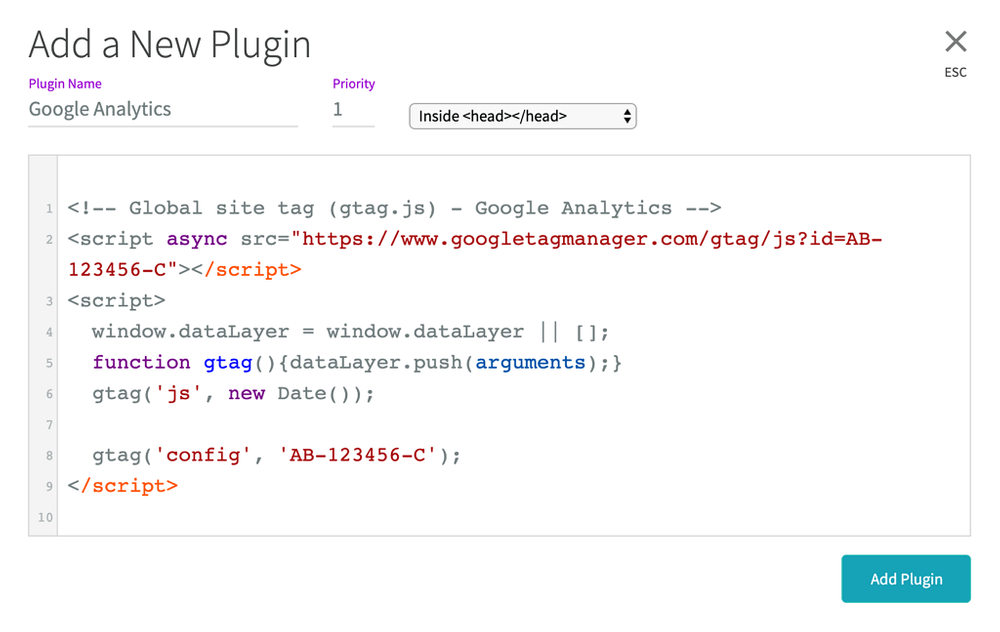This screenshot has height=632, width=1000.
Task: Click the Plugin Name label
Action: tap(65, 84)
